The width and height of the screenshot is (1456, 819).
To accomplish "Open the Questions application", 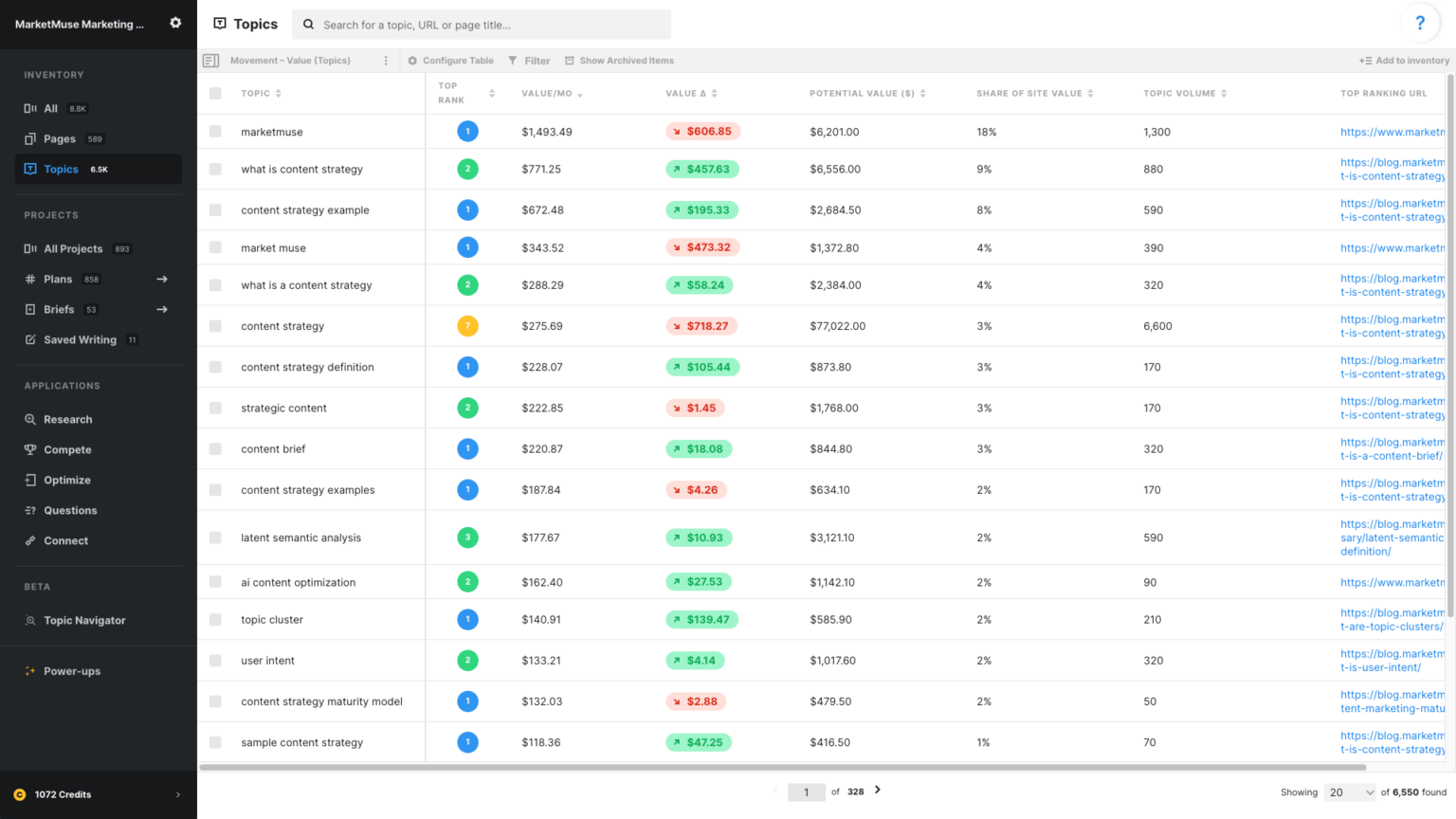I will 69,510.
